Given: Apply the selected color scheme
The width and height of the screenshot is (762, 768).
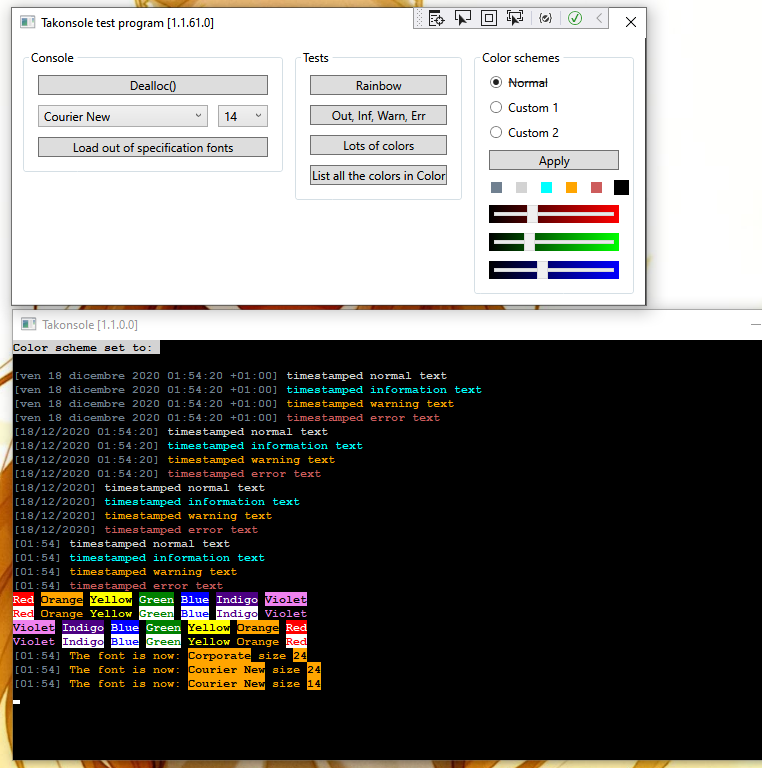Looking at the screenshot, I should [554, 161].
